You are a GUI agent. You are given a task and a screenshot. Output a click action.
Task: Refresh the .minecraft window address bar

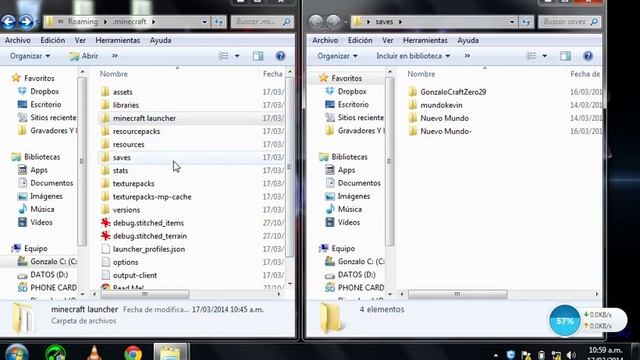coord(219,22)
